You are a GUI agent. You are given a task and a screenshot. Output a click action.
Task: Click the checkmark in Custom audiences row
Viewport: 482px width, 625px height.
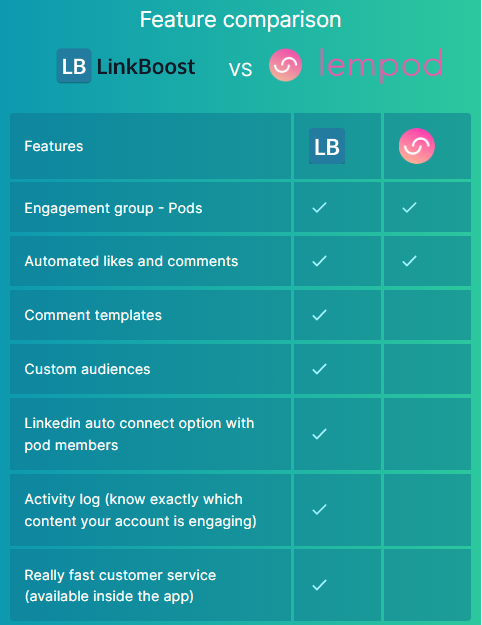pos(319,369)
